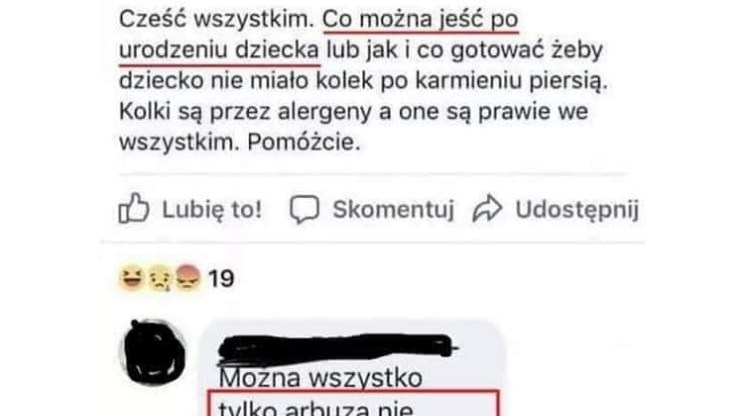Click the "Skomentuj" label
The image size is (742, 416).
tap(393, 209)
